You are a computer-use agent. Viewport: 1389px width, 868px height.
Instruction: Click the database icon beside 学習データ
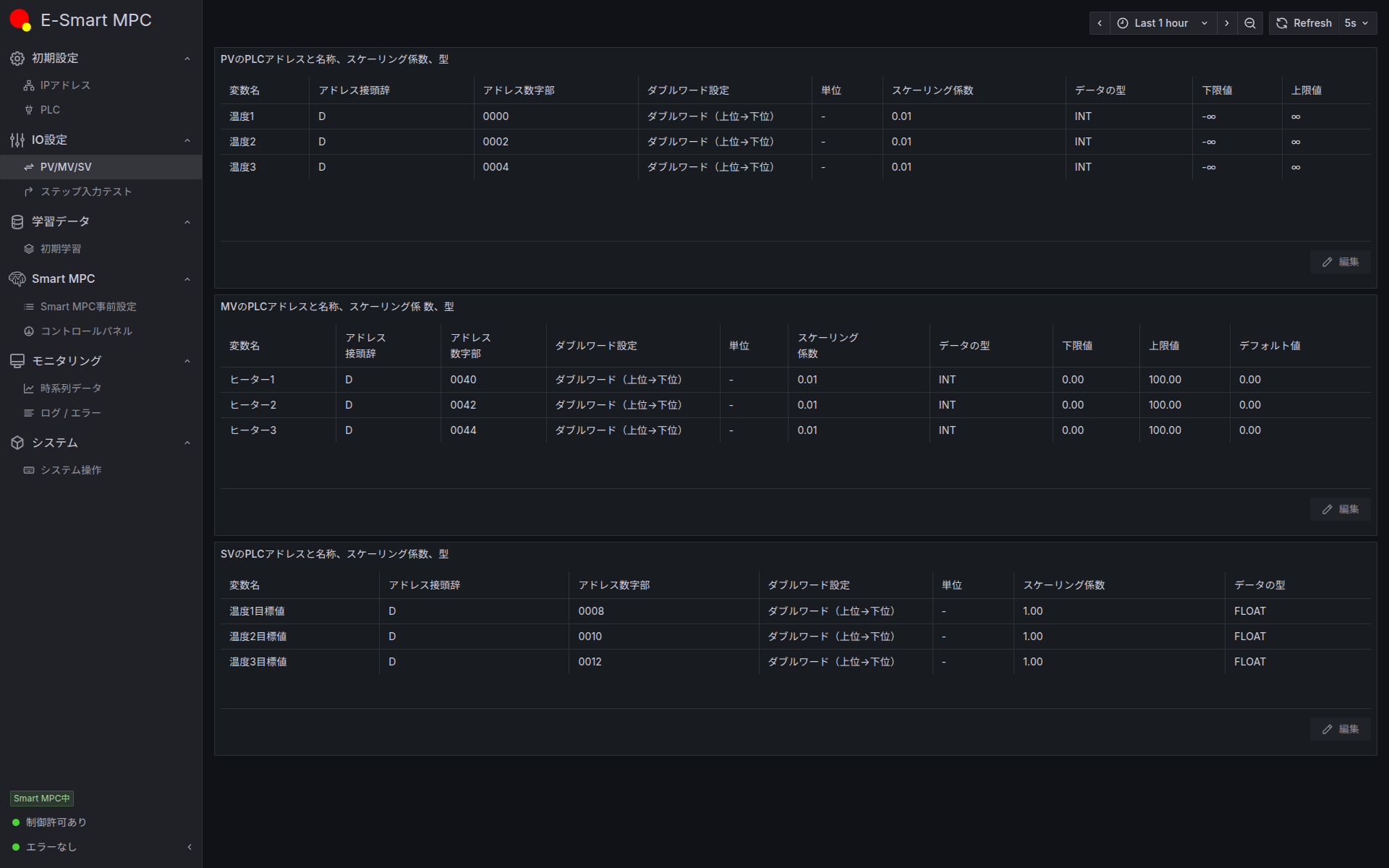click(x=17, y=222)
